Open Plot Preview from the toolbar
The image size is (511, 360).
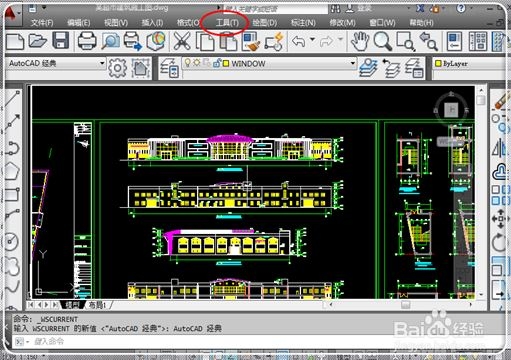click(110, 41)
